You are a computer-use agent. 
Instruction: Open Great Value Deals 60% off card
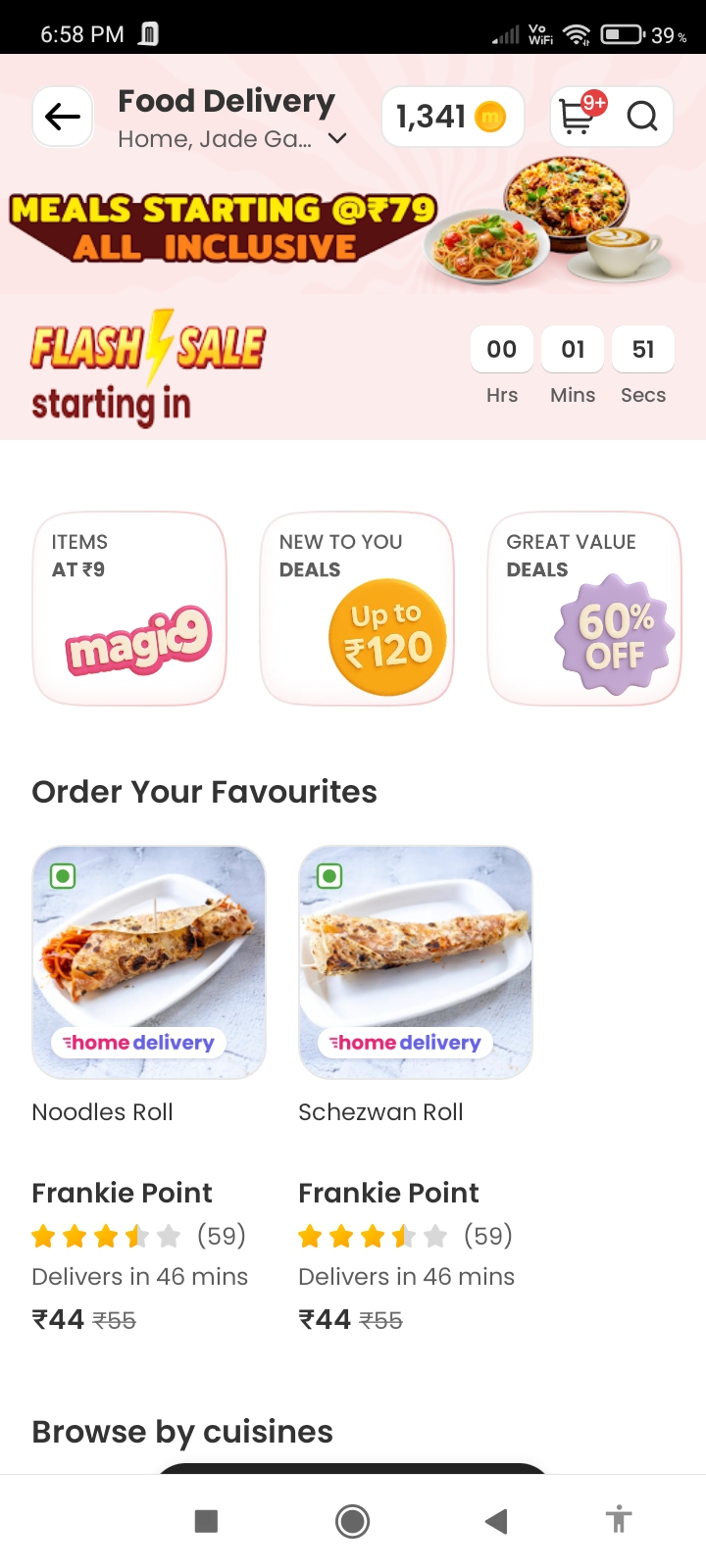tap(584, 609)
